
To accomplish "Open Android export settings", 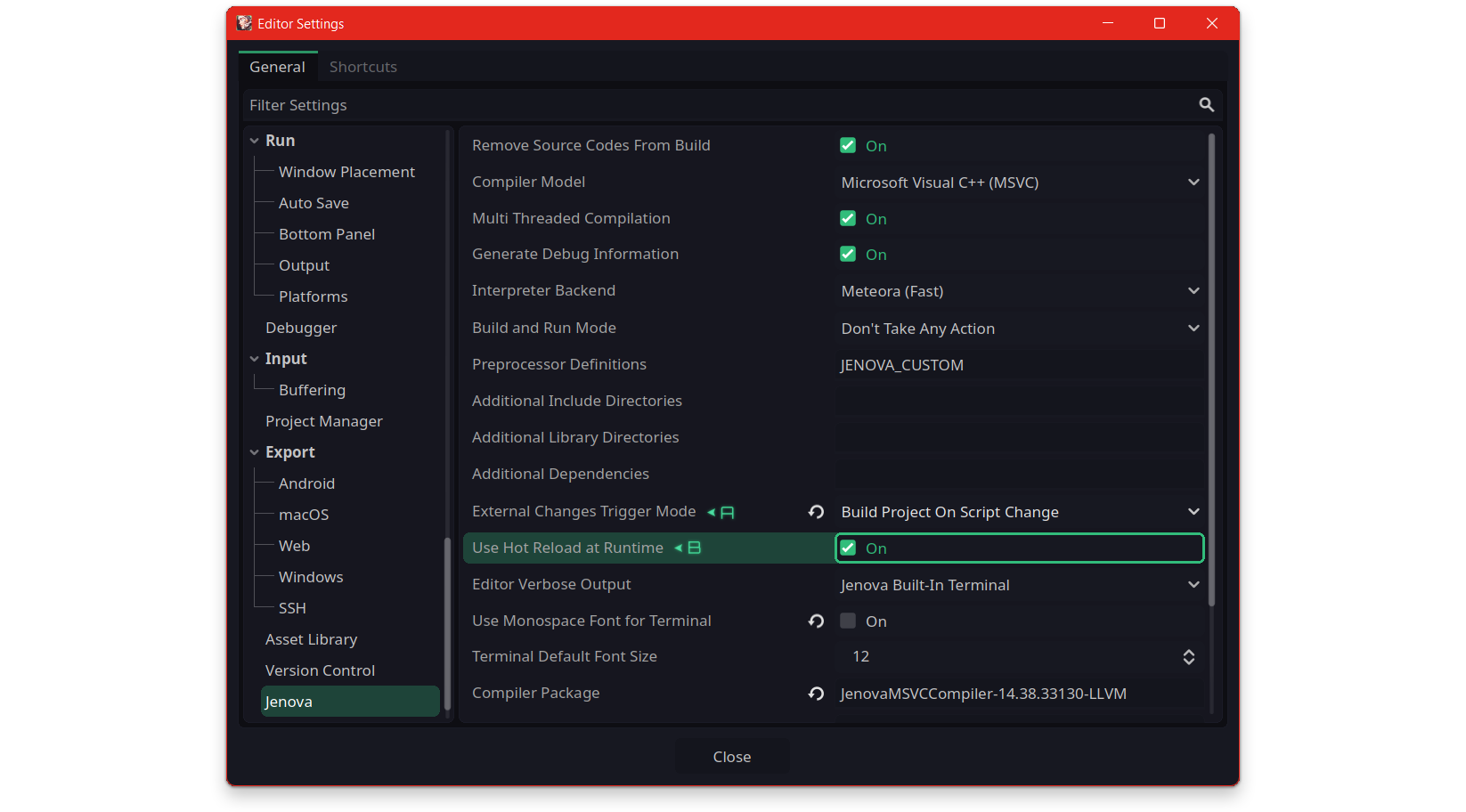I will click(306, 483).
